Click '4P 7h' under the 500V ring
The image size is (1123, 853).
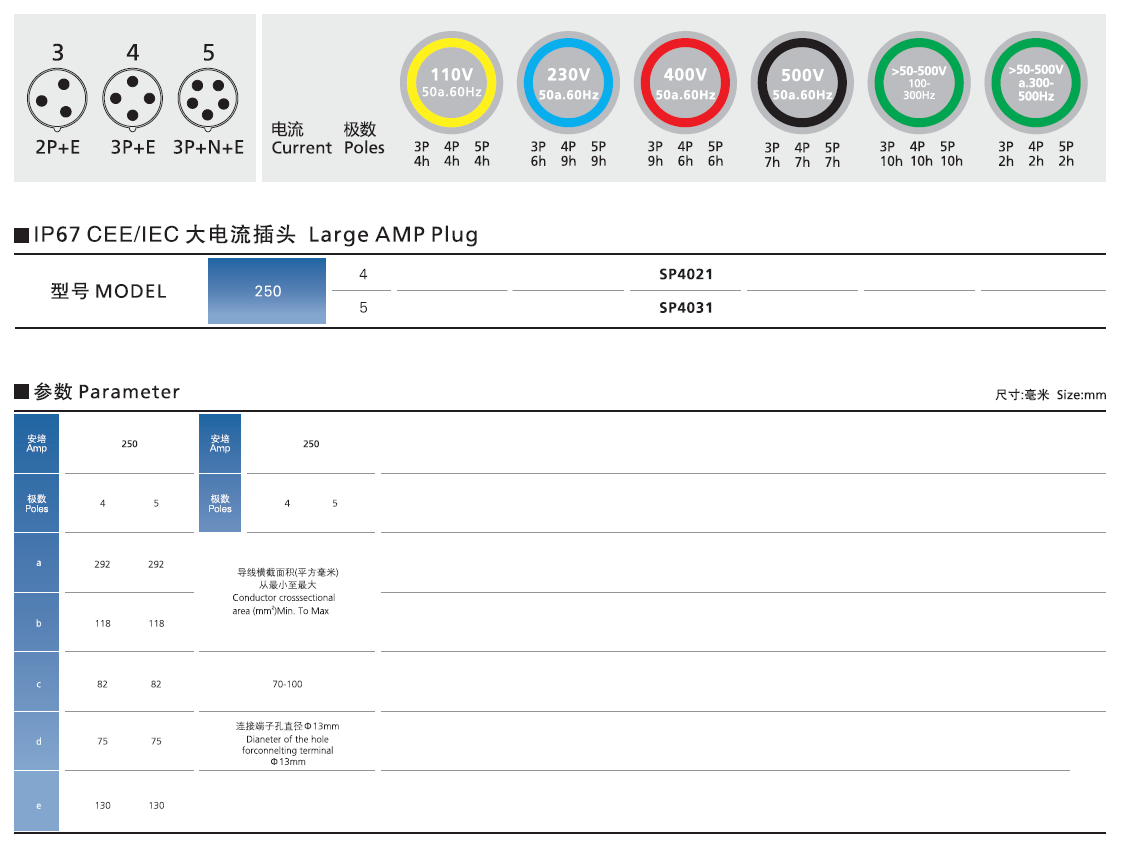coord(802,155)
